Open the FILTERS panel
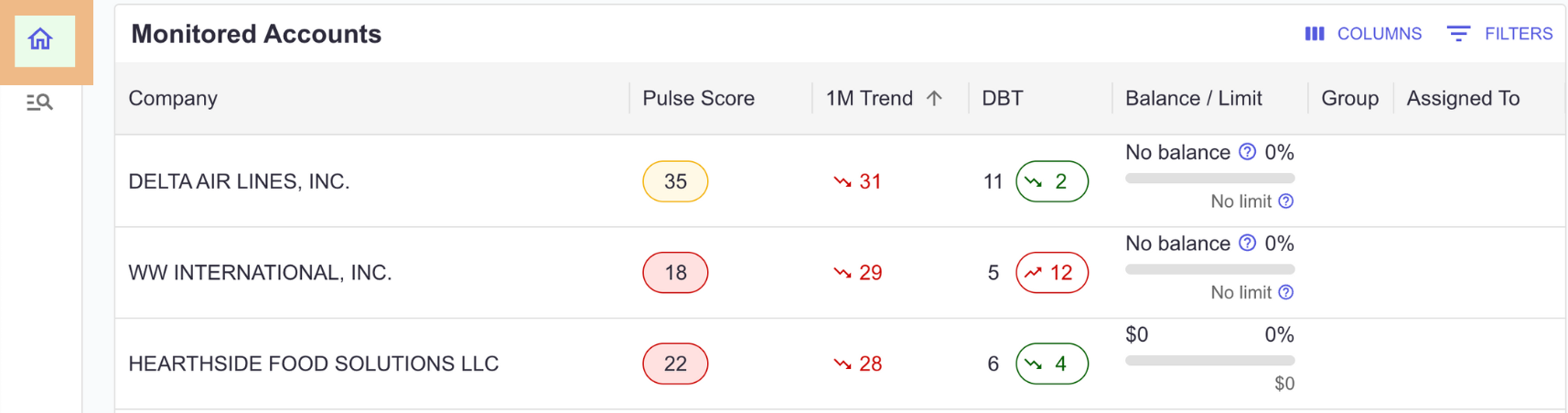 (1500, 34)
